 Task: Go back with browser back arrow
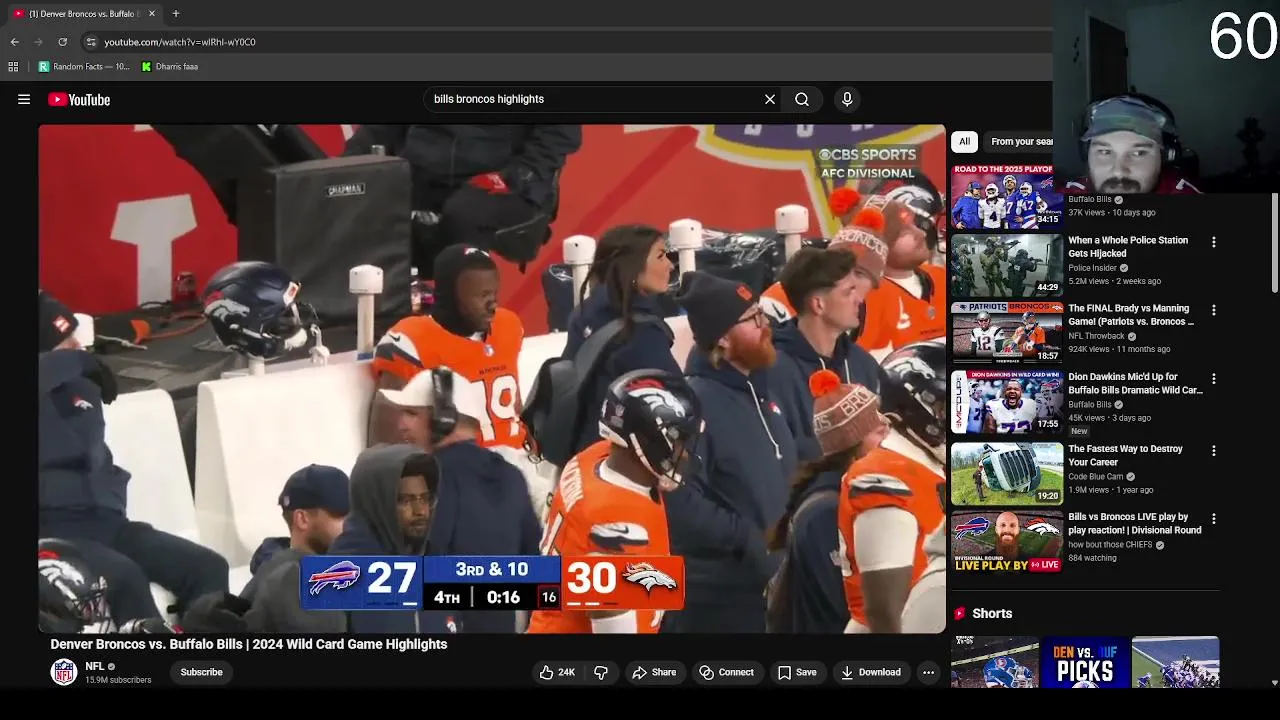[x=14, y=42]
